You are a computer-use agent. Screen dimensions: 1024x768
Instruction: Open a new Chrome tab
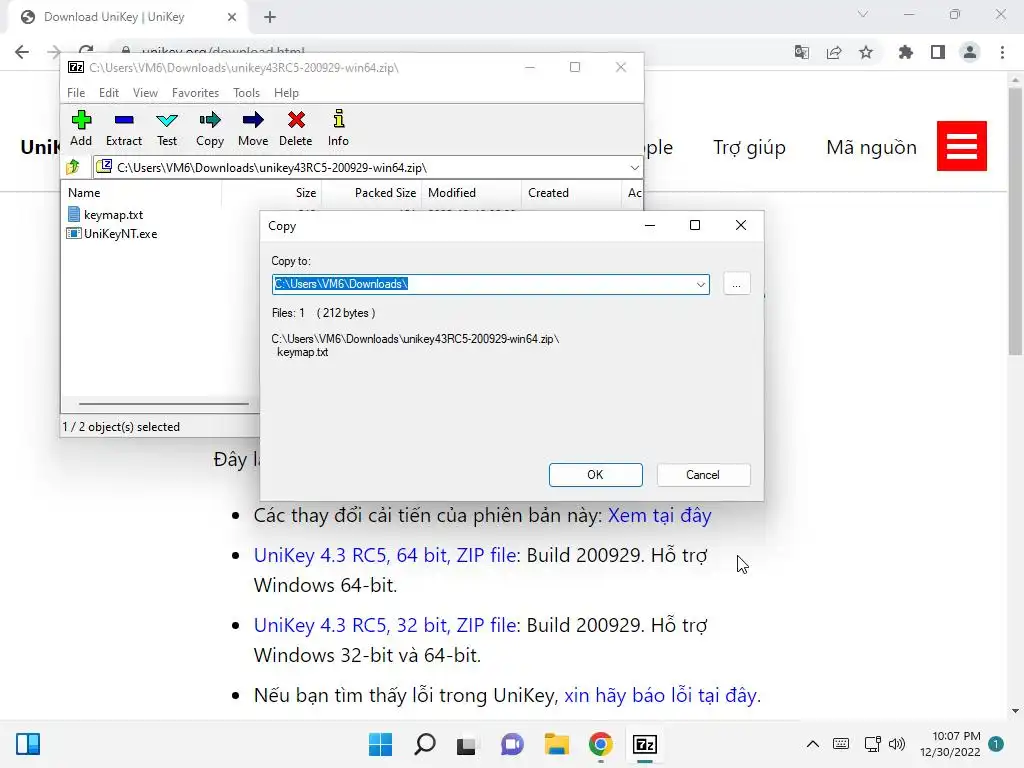270,17
